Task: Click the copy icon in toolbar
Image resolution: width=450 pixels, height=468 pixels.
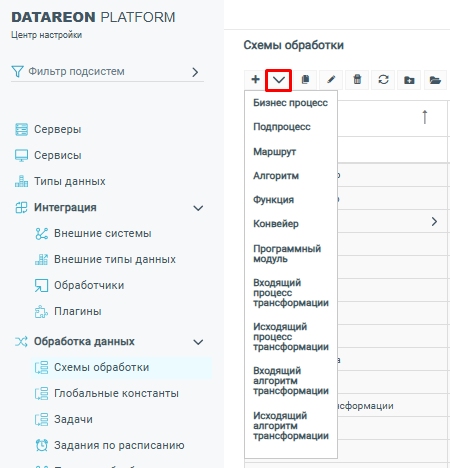Action: 305,80
